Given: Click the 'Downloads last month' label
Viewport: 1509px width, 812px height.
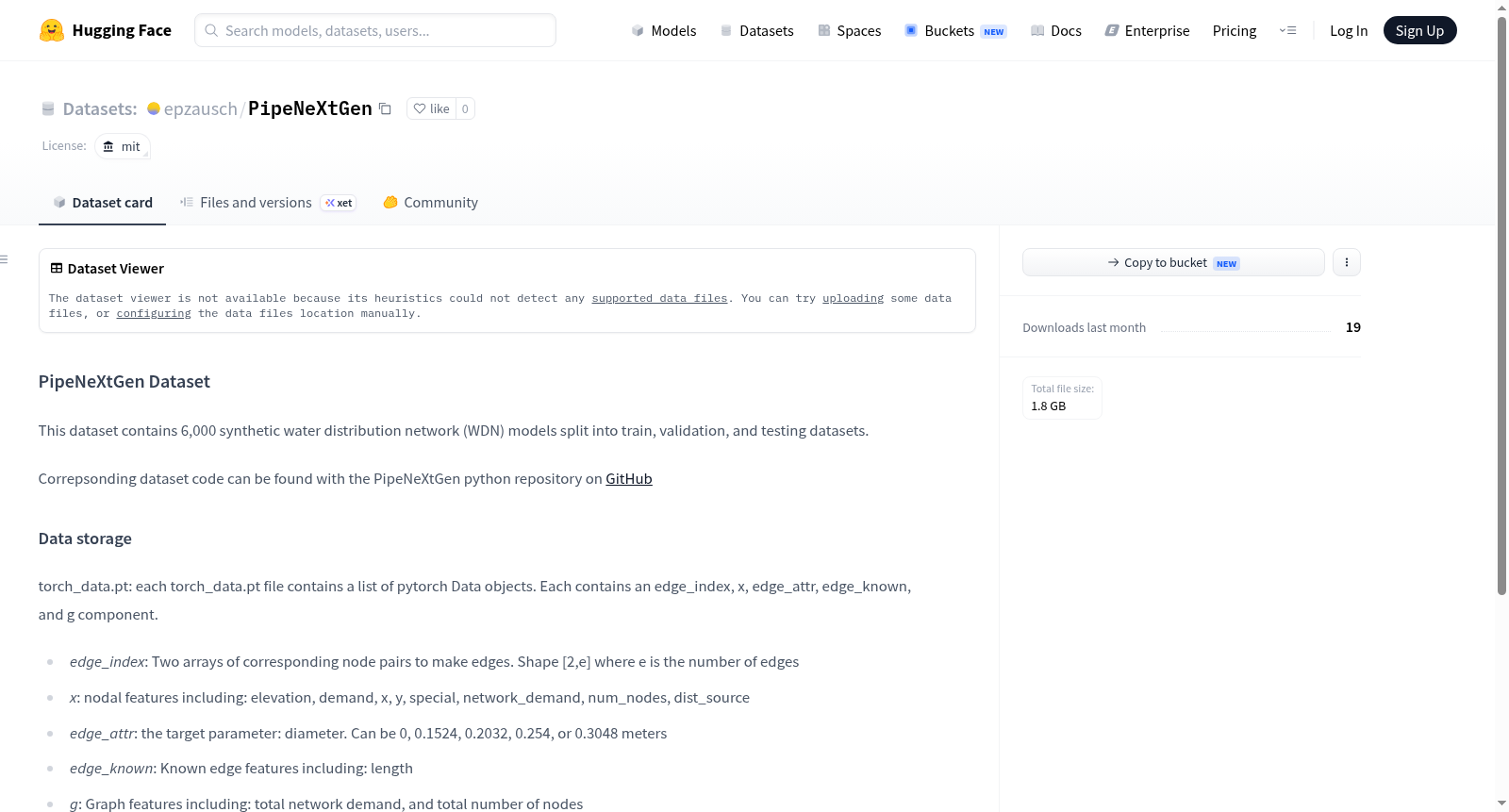Looking at the screenshot, I should pyautogui.click(x=1085, y=327).
